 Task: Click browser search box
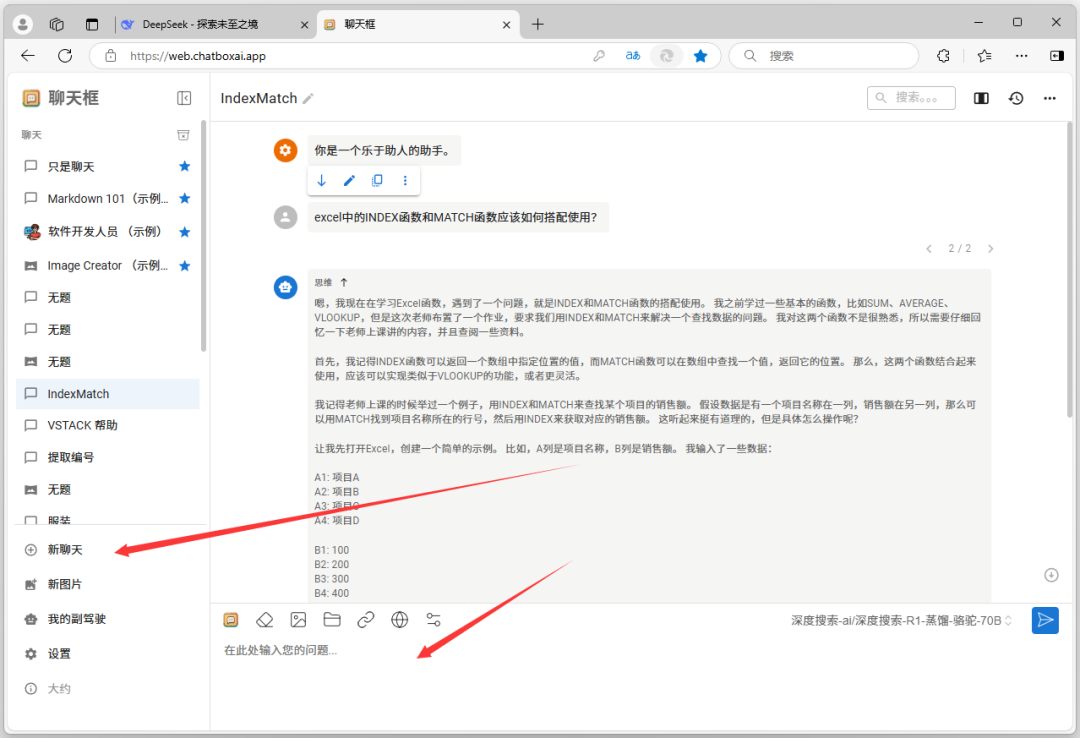(x=824, y=56)
